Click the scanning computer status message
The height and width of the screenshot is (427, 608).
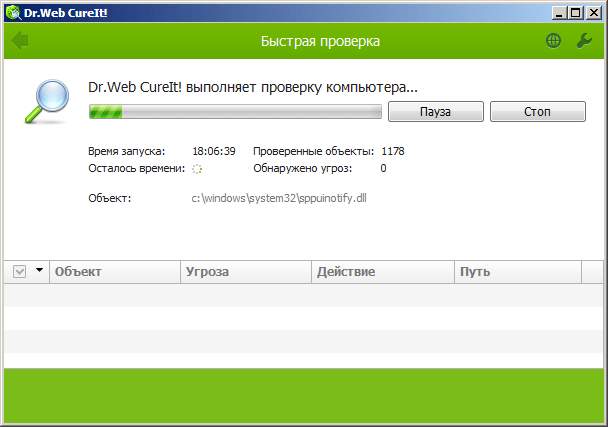pyautogui.click(x=253, y=87)
